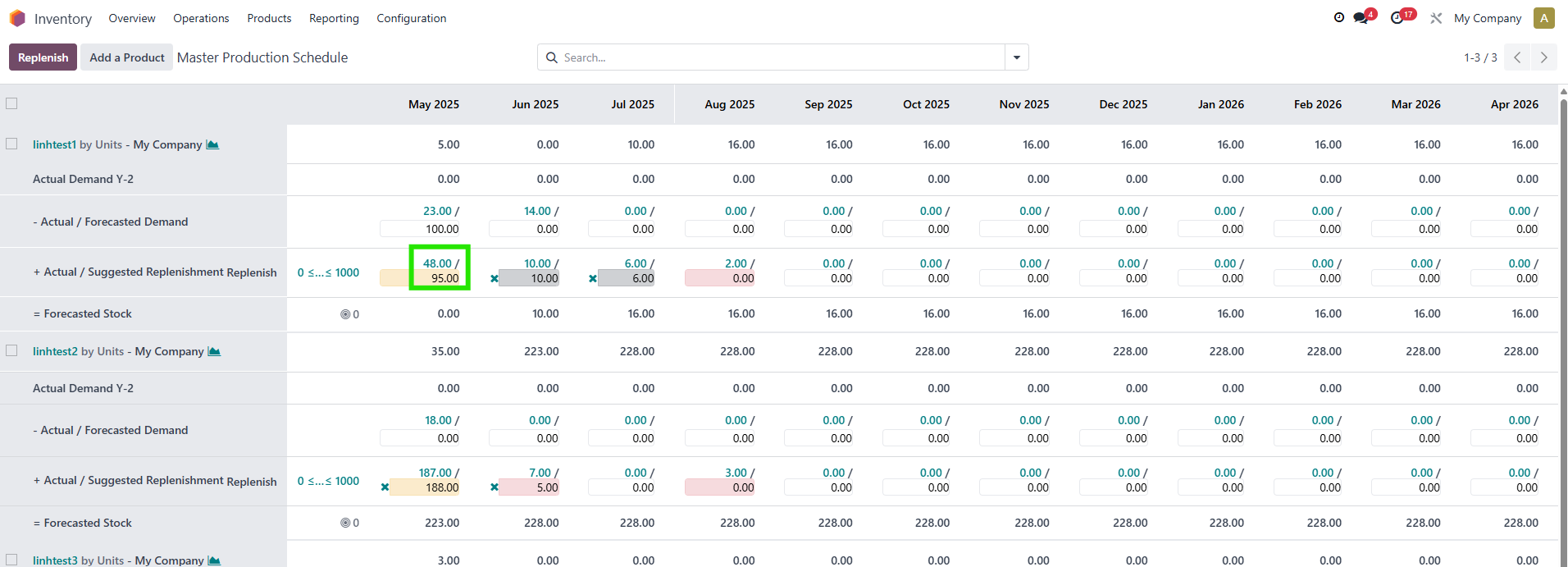Click the Inventory app logo
This screenshot has height=567, width=1568.
click(17, 18)
